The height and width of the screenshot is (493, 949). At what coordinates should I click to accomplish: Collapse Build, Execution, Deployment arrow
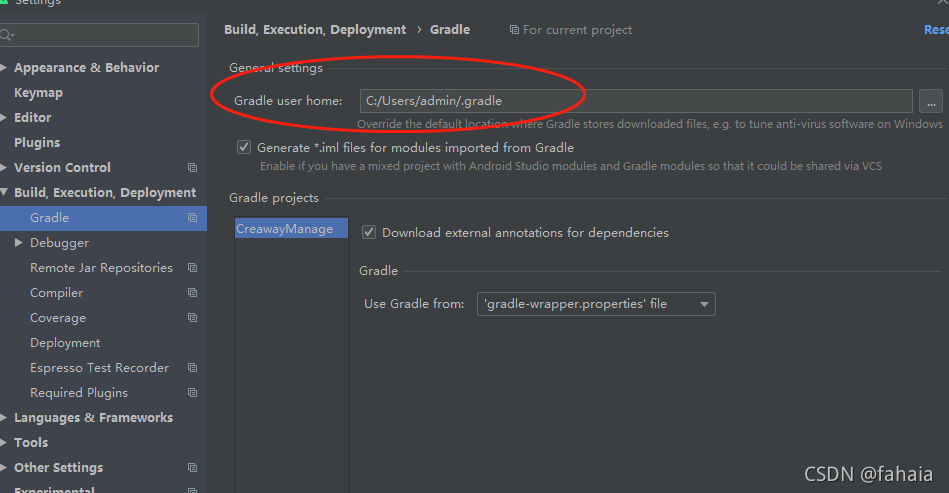click(x=4, y=192)
